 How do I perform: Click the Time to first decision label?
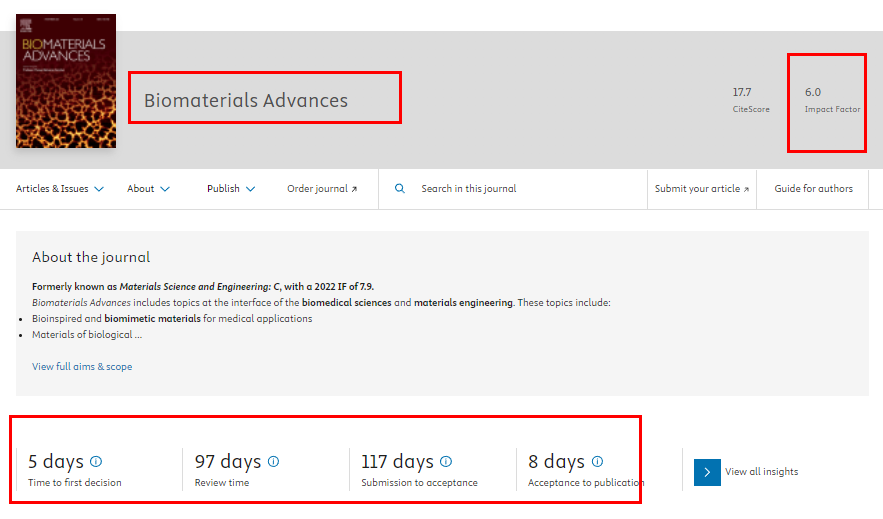point(75,482)
